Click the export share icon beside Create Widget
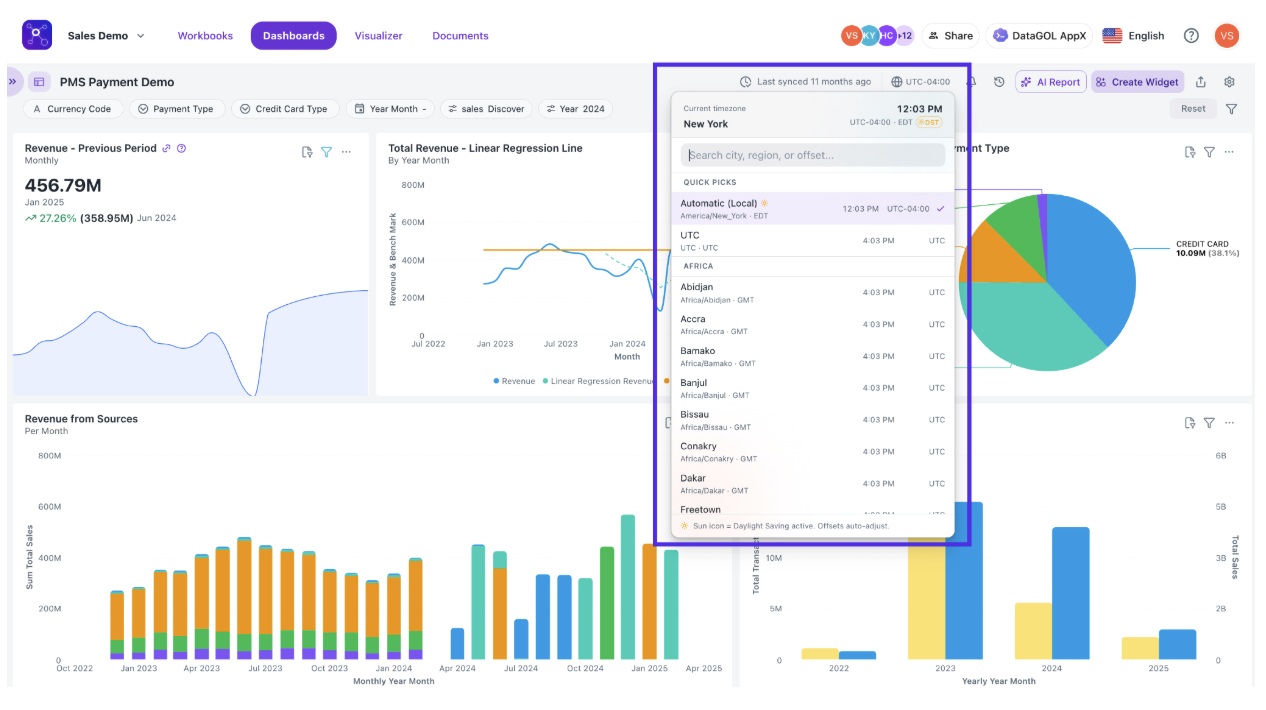The height and width of the screenshot is (710, 1266). (1201, 82)
